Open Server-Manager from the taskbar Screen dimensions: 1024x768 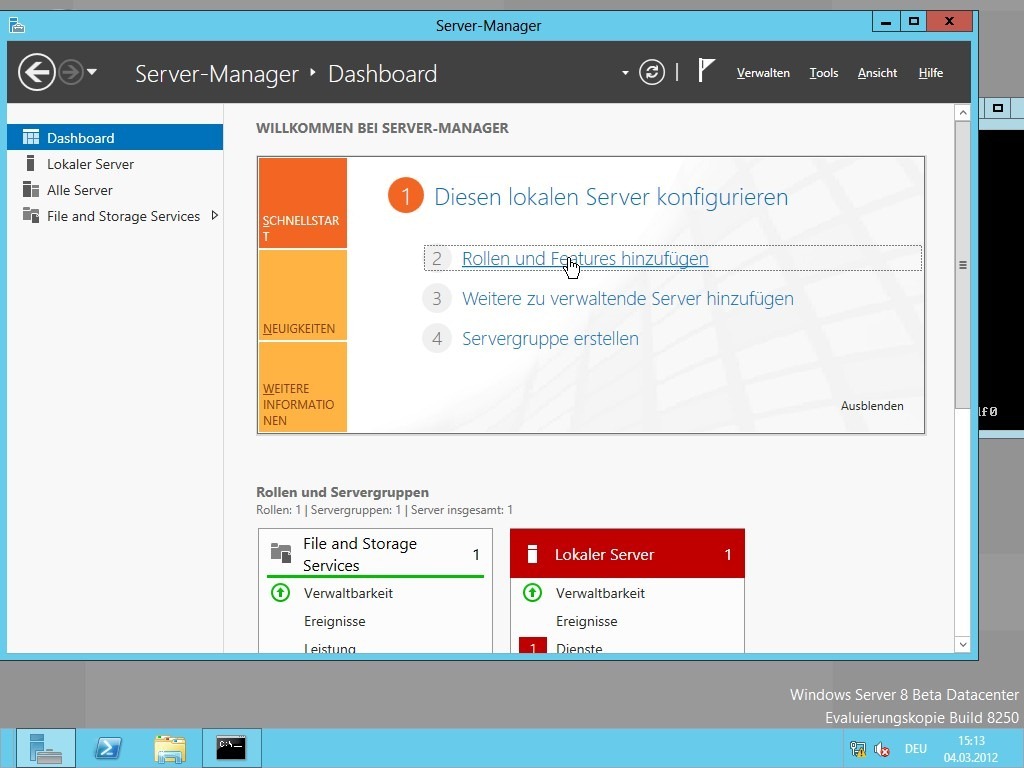coord(46,748)
